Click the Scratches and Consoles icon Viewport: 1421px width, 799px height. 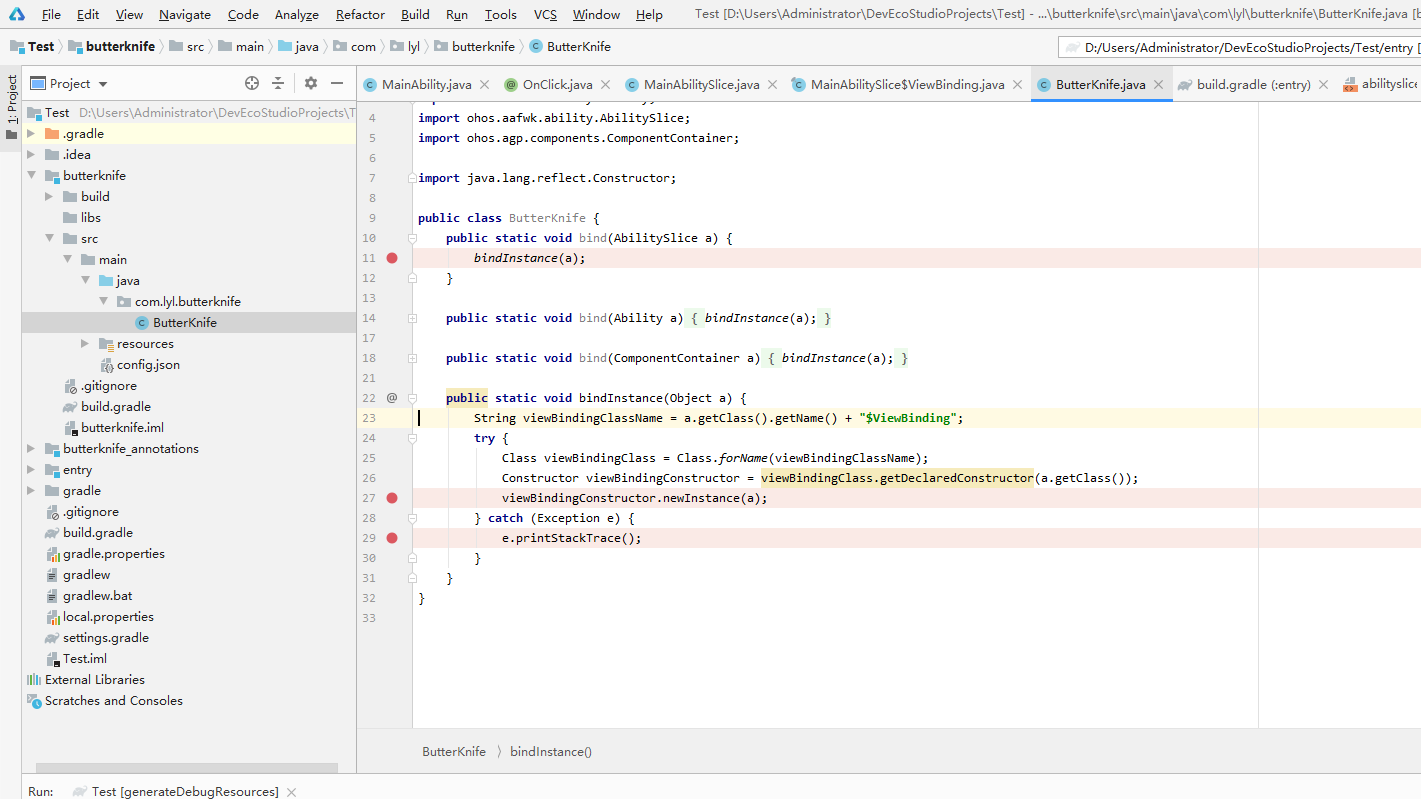point(34,701)
